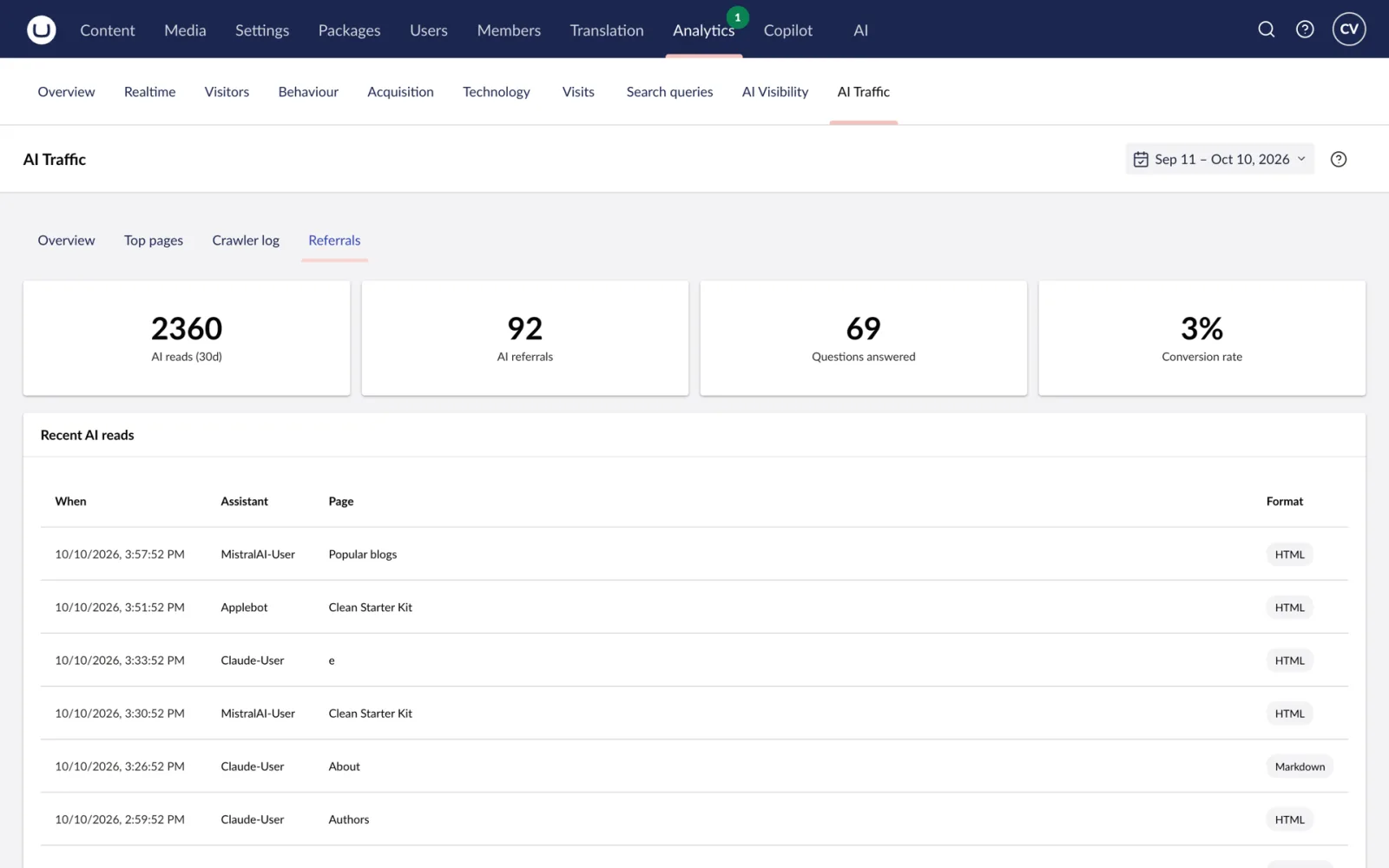Open the help icon in top bar
Screen dimensions: 1389x868
pos(1305,30)
